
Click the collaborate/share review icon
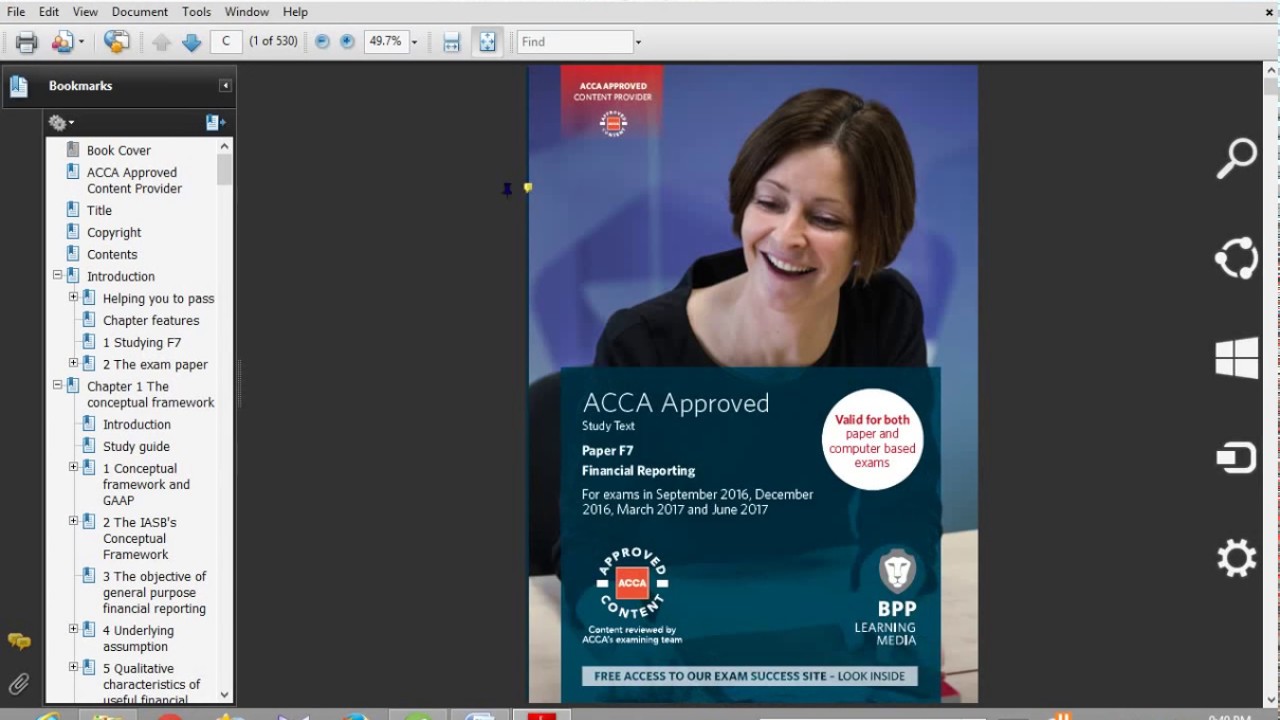point(62,42)
